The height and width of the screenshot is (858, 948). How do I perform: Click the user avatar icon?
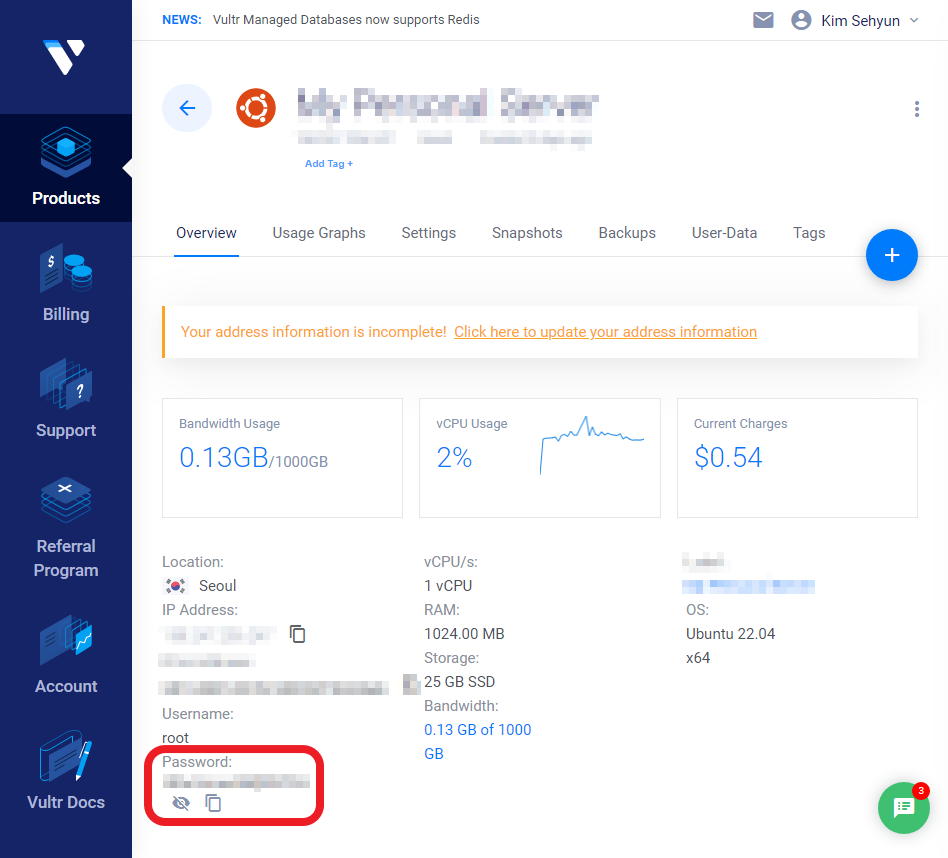(801, 20)
